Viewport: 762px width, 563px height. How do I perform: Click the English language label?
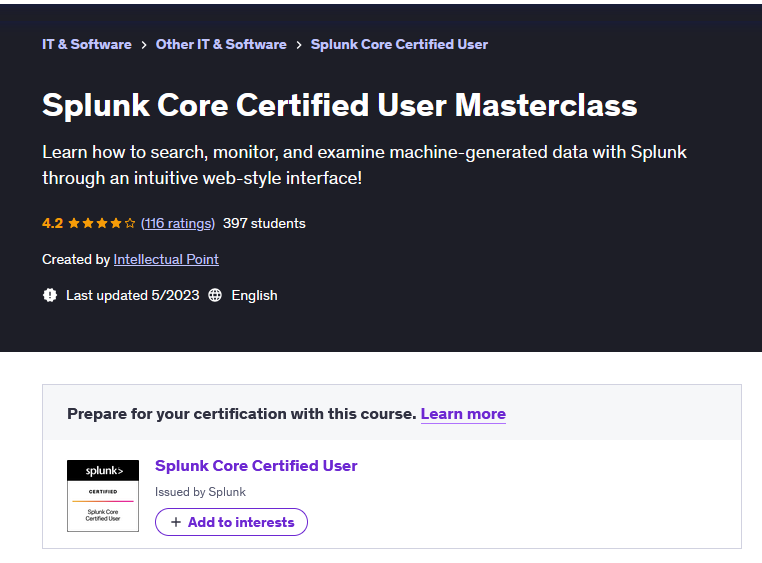coord(254,296)
